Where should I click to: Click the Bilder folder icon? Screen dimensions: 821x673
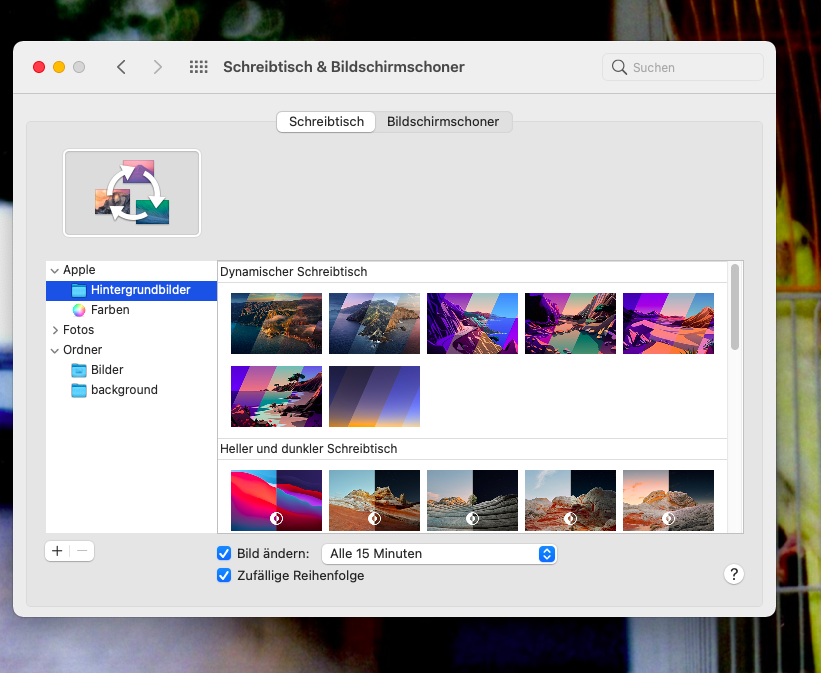coord(79,370)
